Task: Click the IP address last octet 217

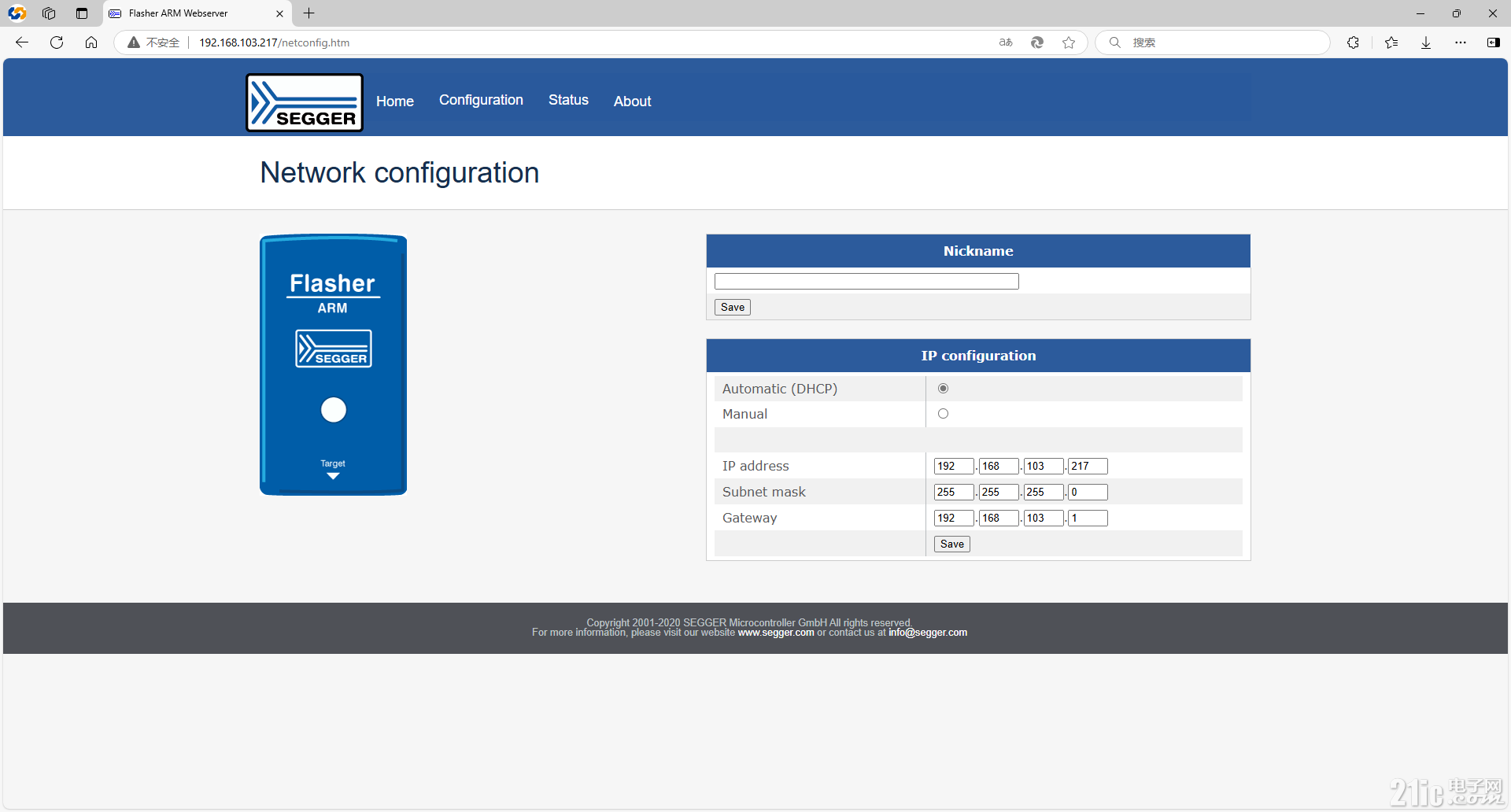Action: tap(1088, 467)
